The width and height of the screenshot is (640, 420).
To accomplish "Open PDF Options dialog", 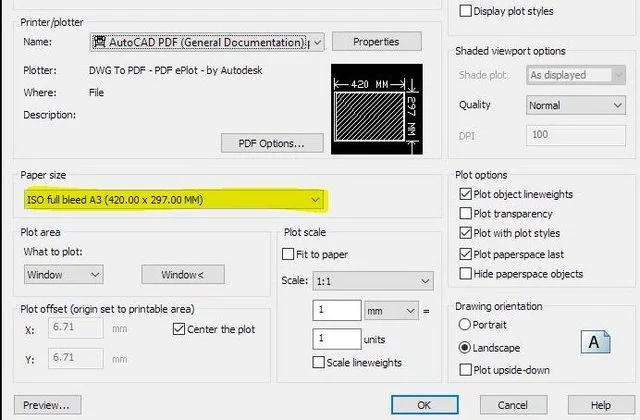I will click(x=272, y=143).
